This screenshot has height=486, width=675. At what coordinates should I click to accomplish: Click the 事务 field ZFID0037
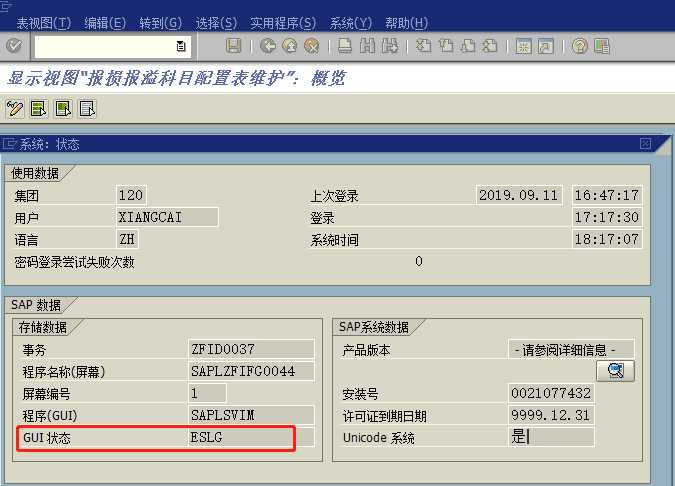click(x=251, y=349)
